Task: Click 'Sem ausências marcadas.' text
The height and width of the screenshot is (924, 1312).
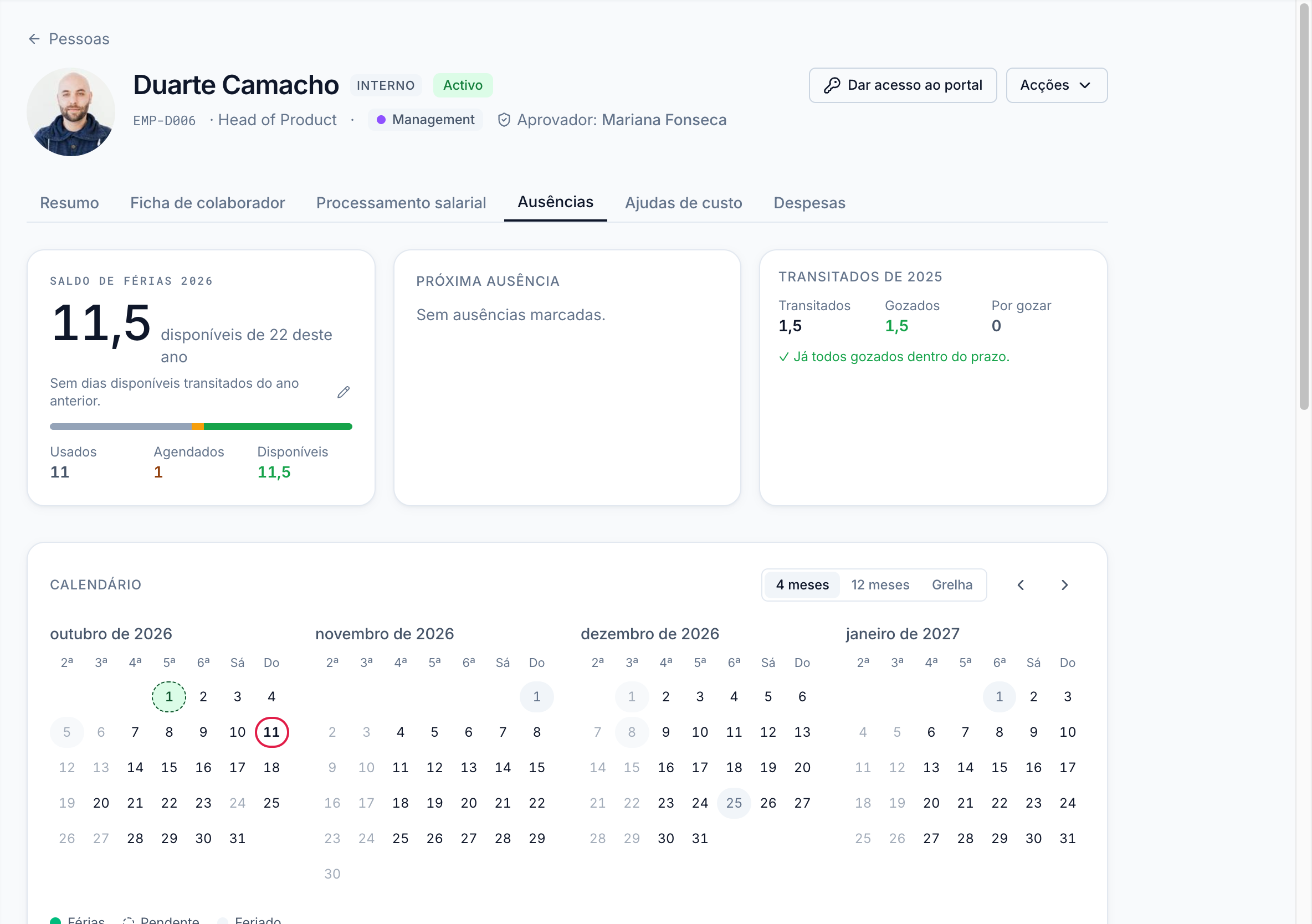Action: (511, 315)
